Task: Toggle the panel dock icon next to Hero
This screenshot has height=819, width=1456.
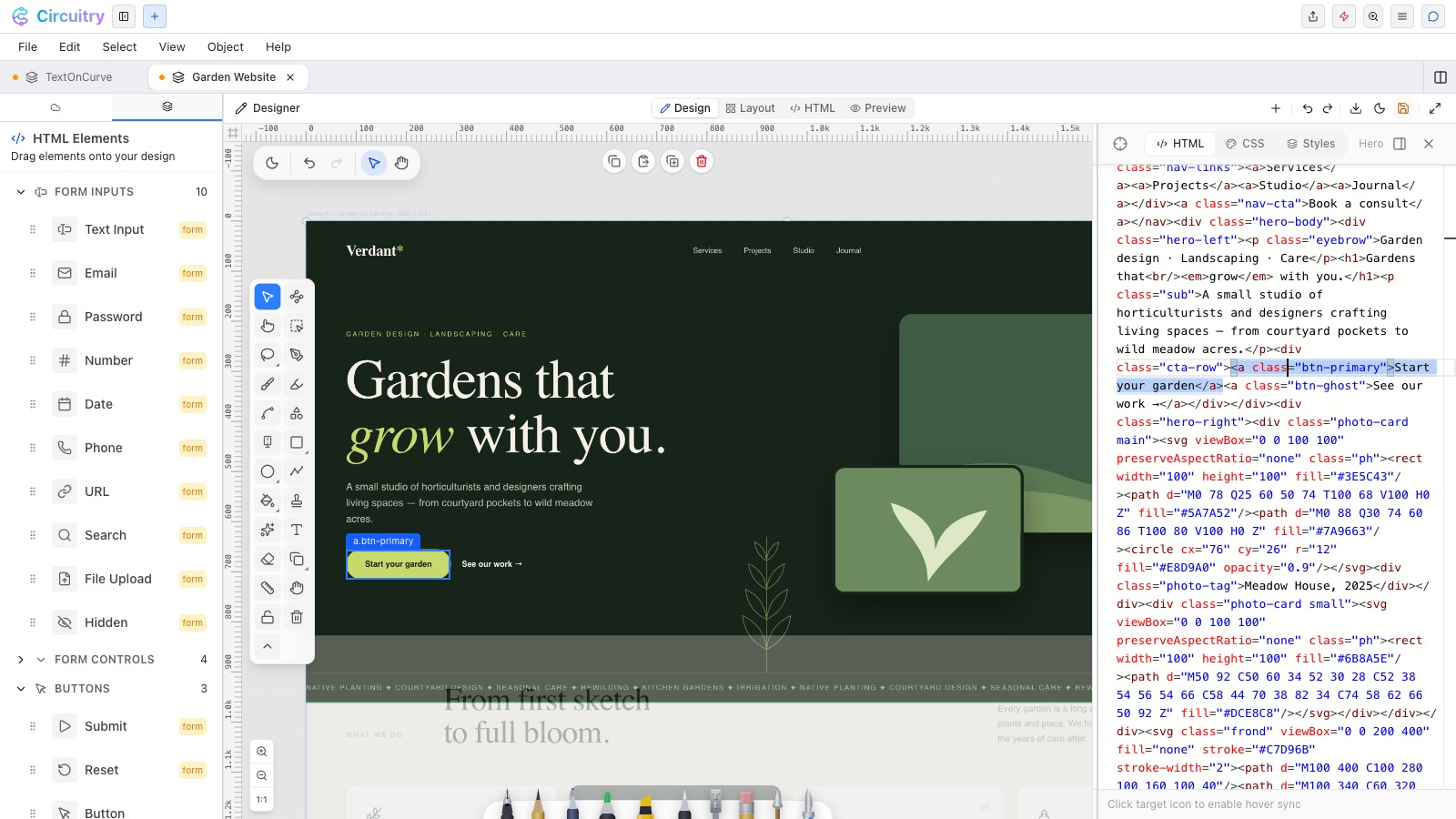Action: (x=1400, y=144)
